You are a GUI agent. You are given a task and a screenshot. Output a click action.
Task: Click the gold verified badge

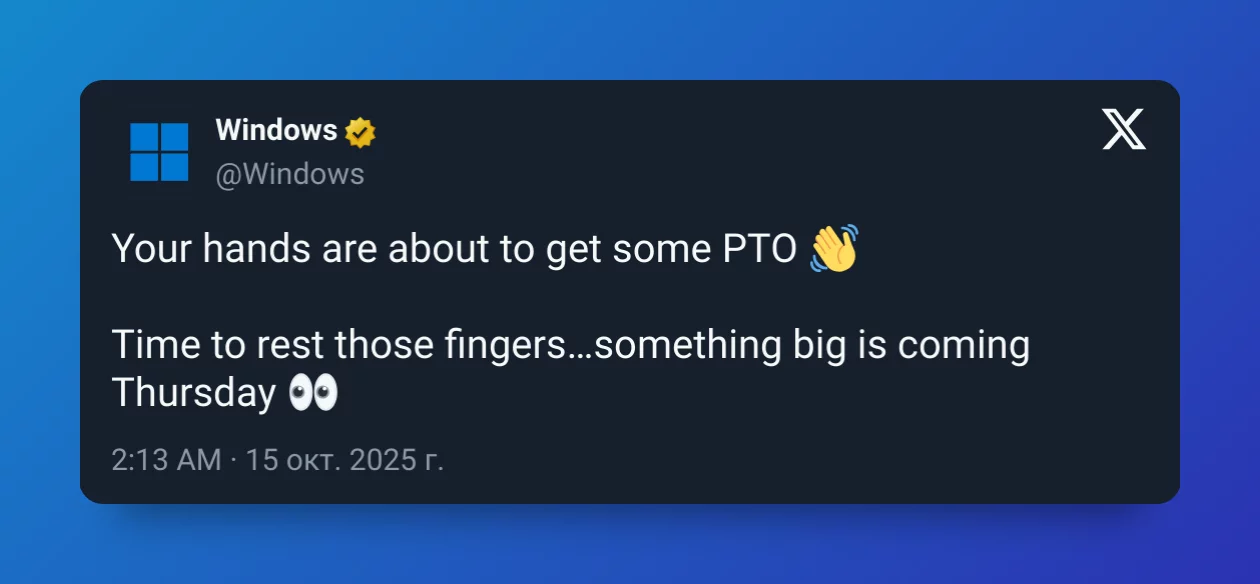click(360, 132)
